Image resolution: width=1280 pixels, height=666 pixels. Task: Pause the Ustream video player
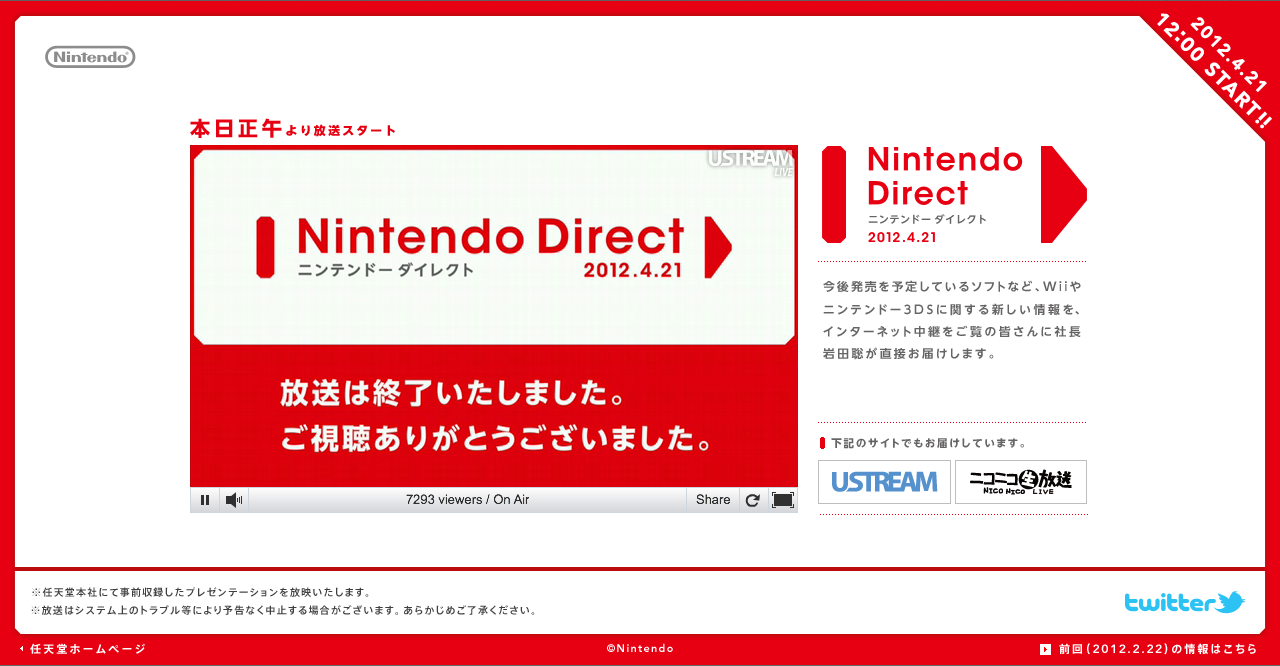[x=205, y=500]
